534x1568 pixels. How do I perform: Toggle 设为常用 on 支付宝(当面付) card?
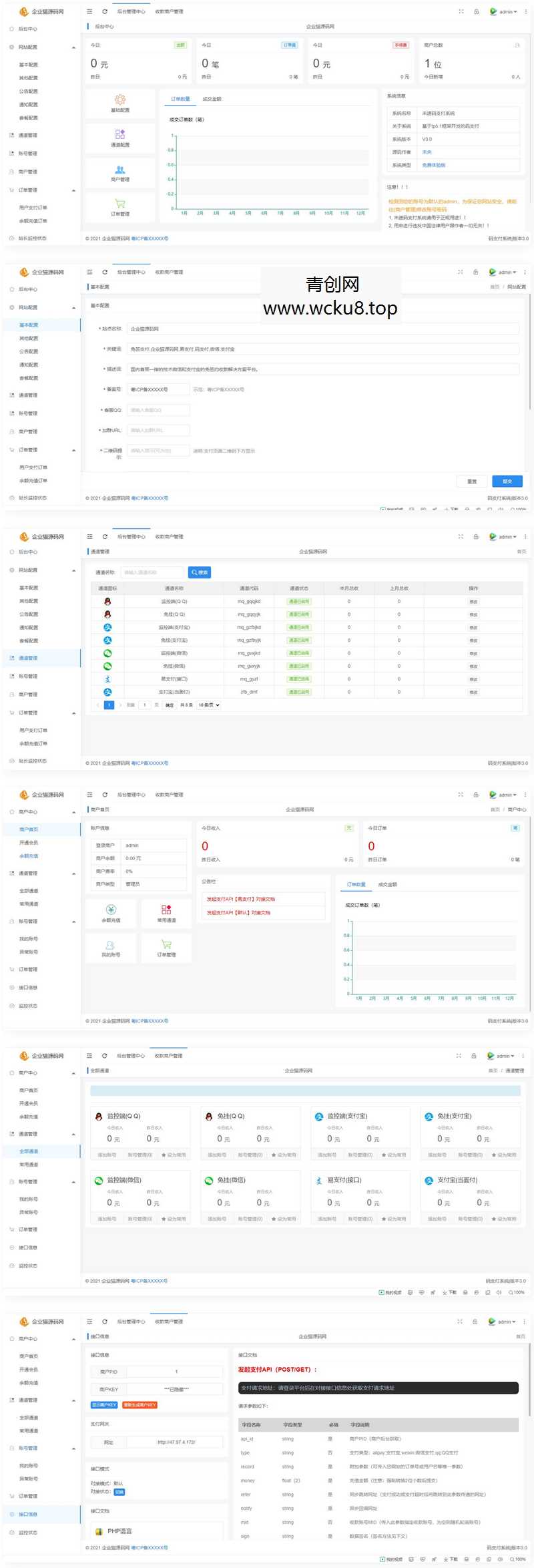click(504, 1219)
